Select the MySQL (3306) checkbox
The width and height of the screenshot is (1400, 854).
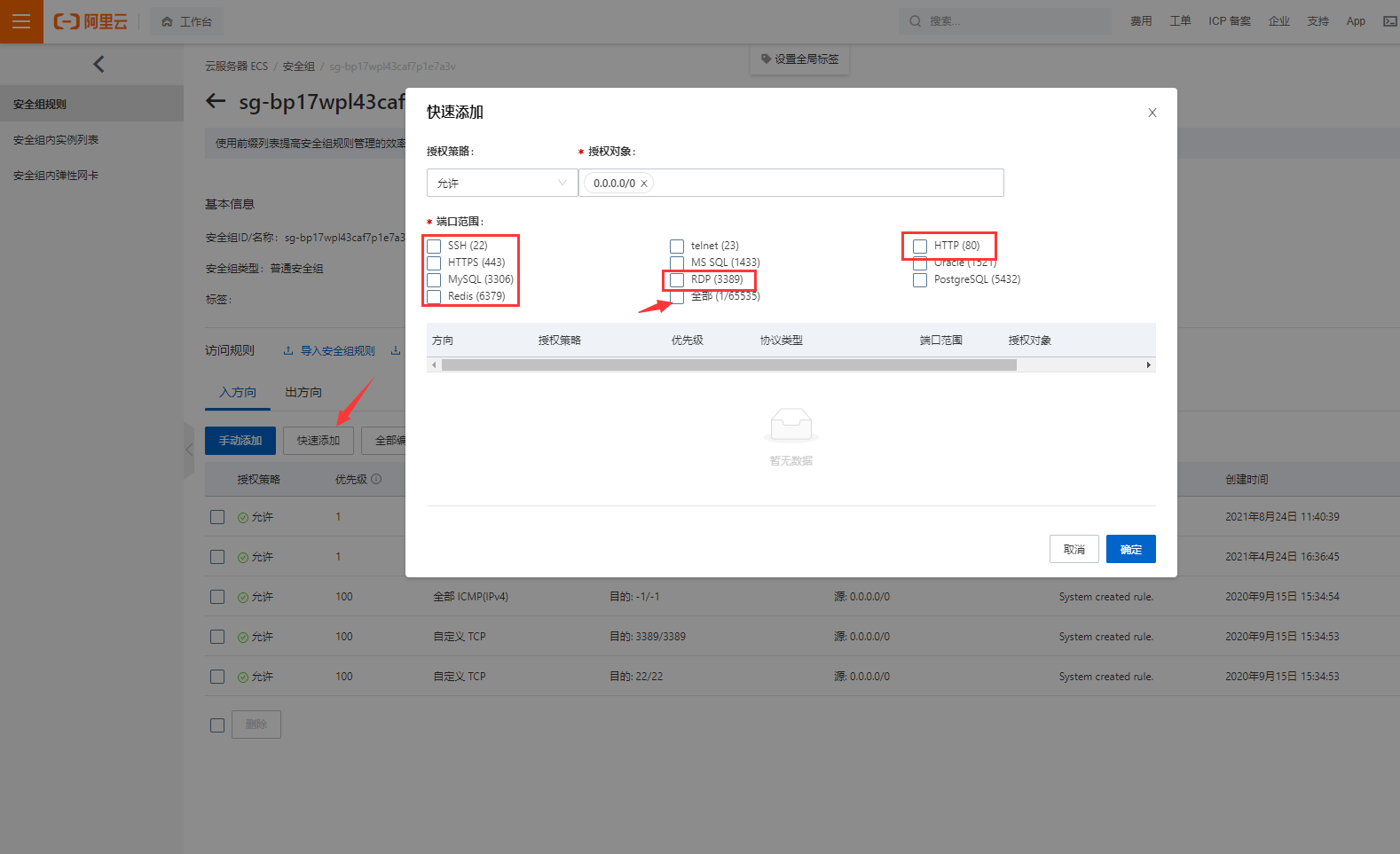click(434, 280)
